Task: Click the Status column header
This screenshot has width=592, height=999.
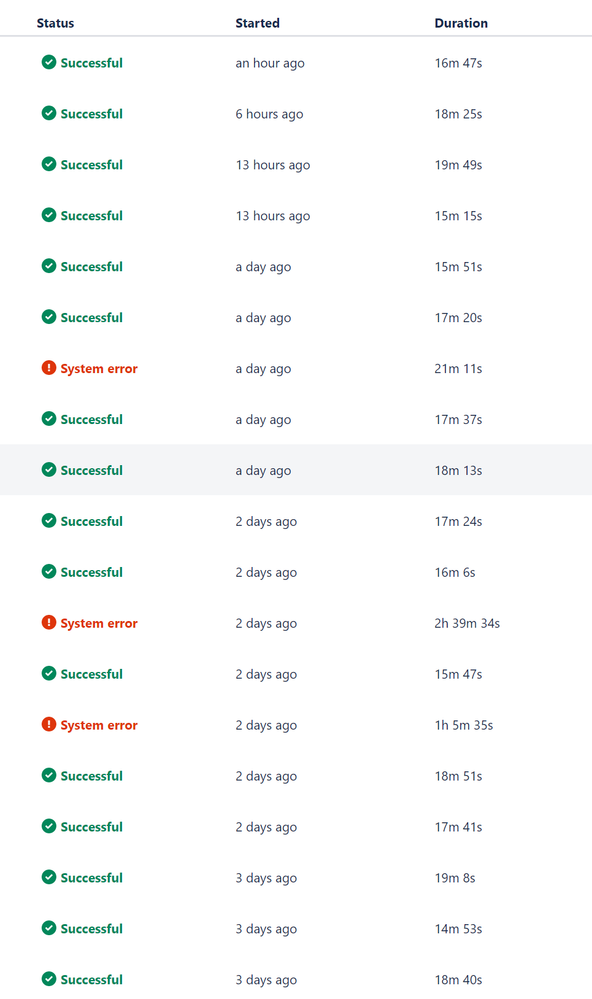Action: tap(54, 22)
